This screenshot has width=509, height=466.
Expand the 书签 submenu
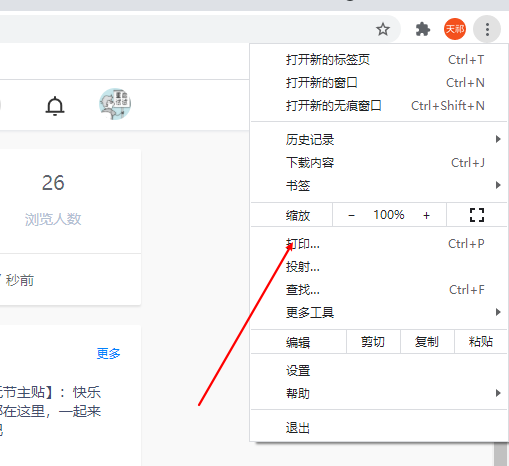click(x=379, y=185)
